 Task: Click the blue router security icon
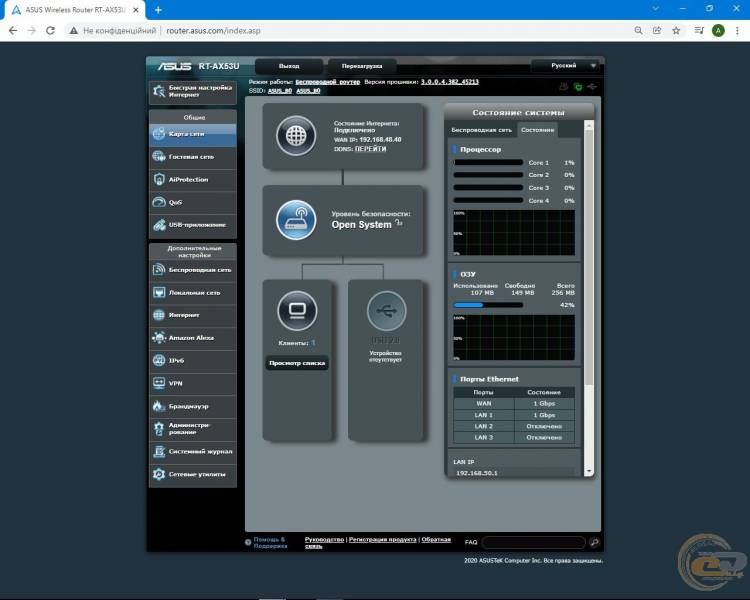[x=296, y=220]
